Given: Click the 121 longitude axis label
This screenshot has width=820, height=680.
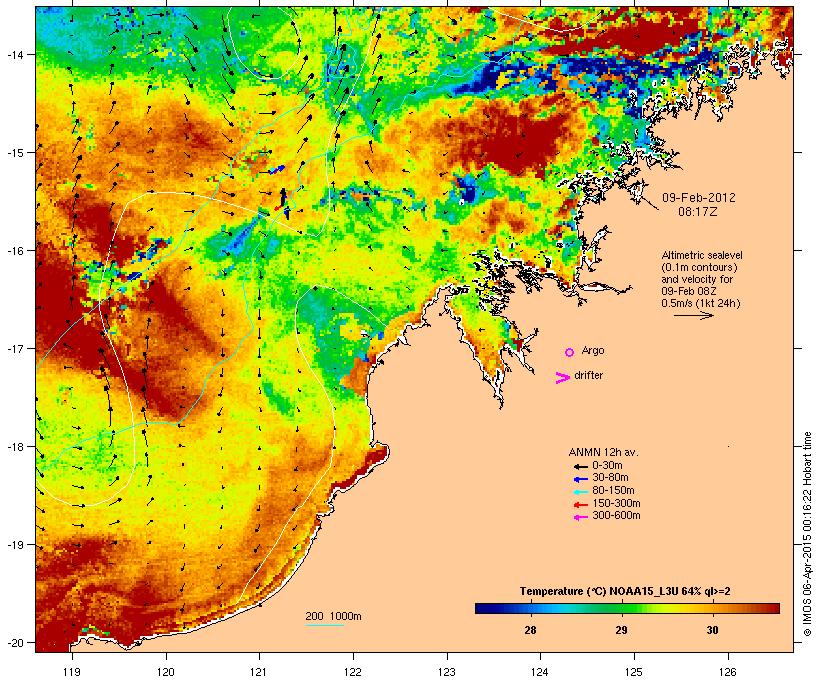Looking at the screenshot, I should [x=259, y=672].
